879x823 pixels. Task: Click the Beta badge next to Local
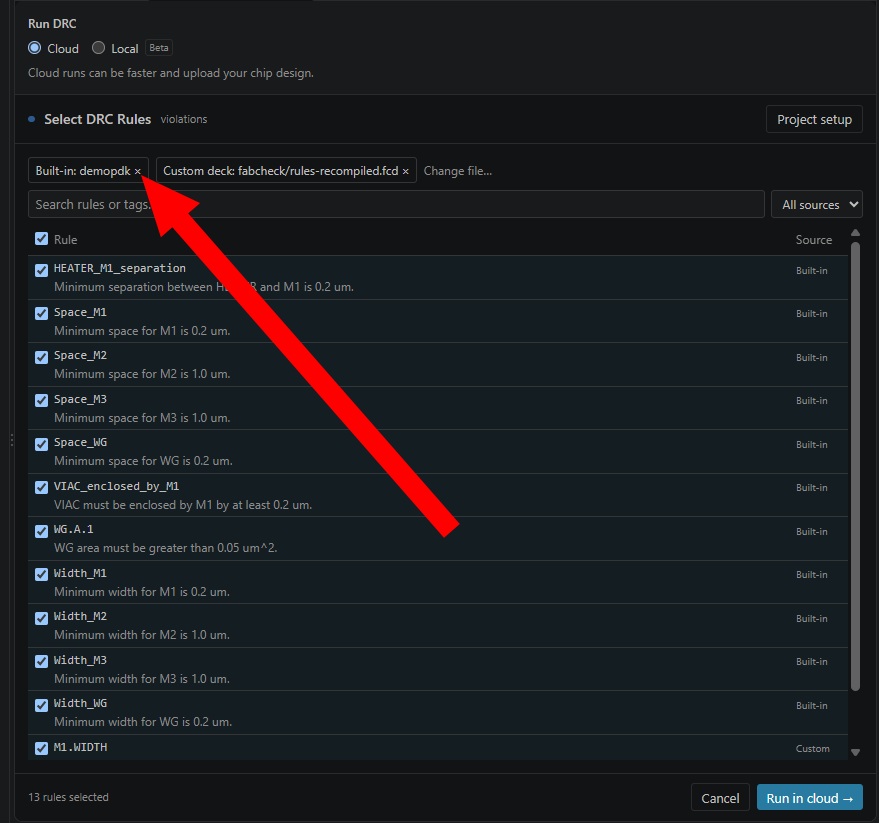(x=159, y=48)
